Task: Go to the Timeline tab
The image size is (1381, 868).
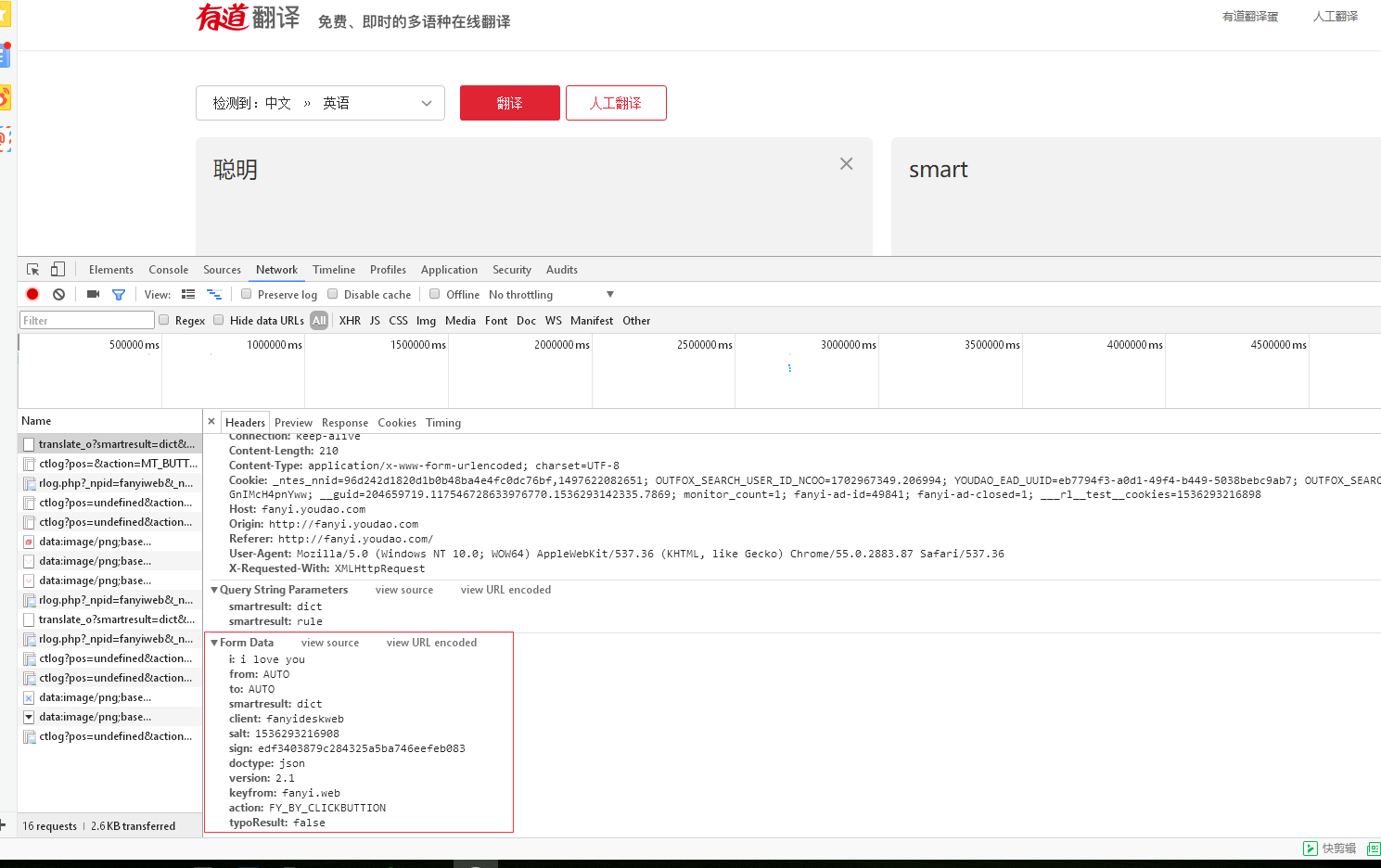Action: (x=334, y=270)
